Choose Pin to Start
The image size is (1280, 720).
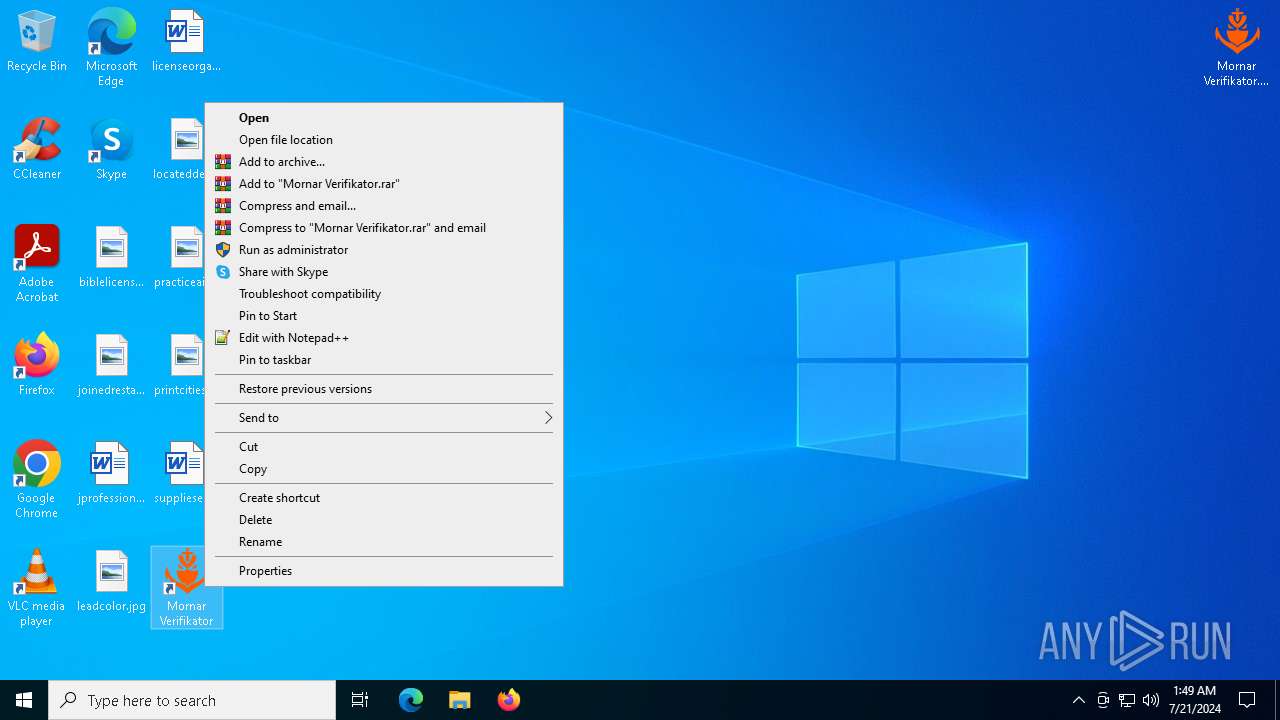click(384, 316)
